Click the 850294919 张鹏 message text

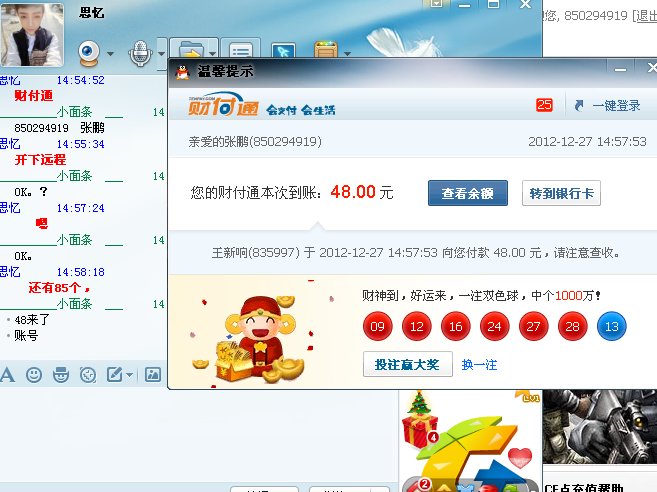pos(59,128)
